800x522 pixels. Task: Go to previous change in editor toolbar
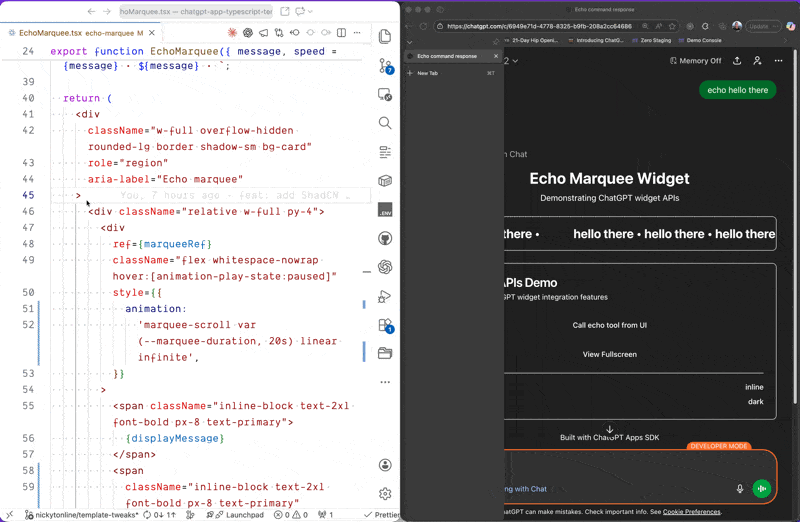point(295,33)
